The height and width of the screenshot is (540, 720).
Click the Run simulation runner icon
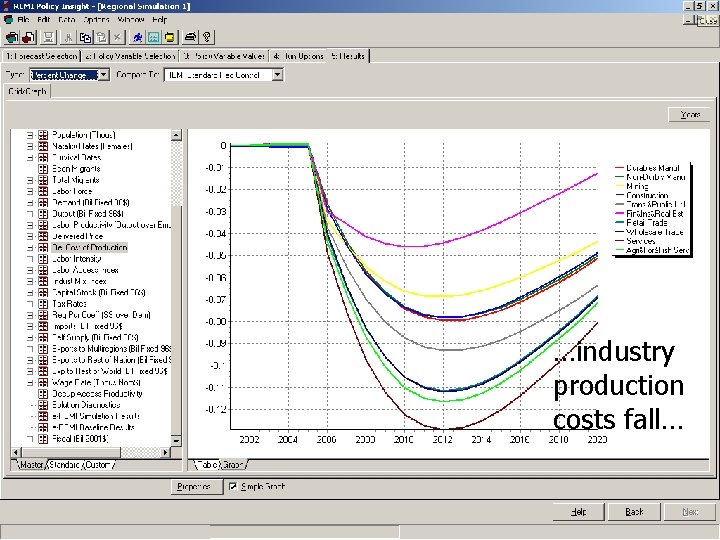137,37
